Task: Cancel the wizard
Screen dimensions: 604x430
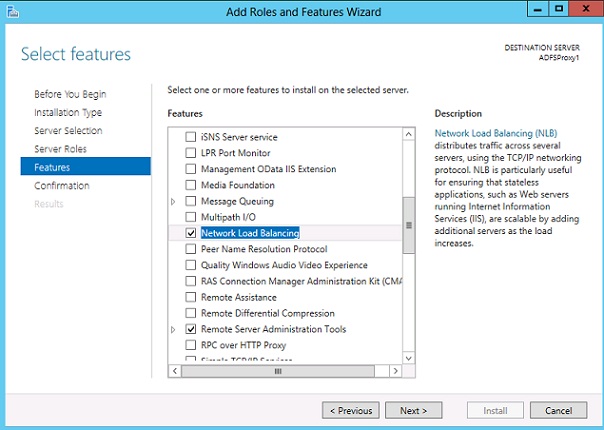Action: (x=559, y=410)
